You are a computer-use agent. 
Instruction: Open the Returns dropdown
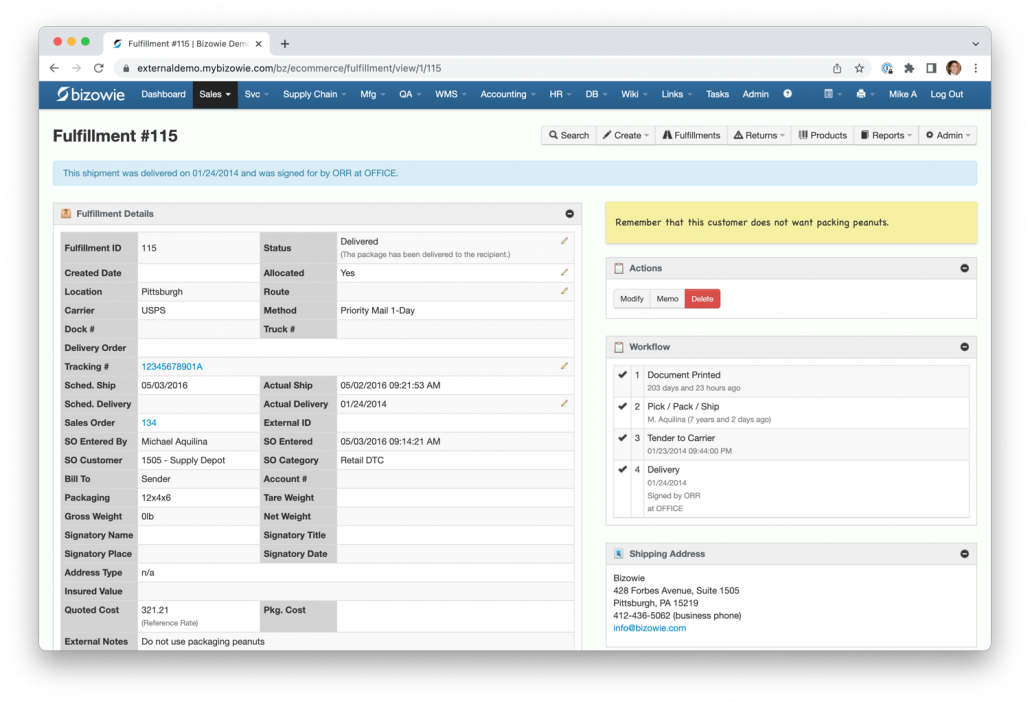[759, 135]
